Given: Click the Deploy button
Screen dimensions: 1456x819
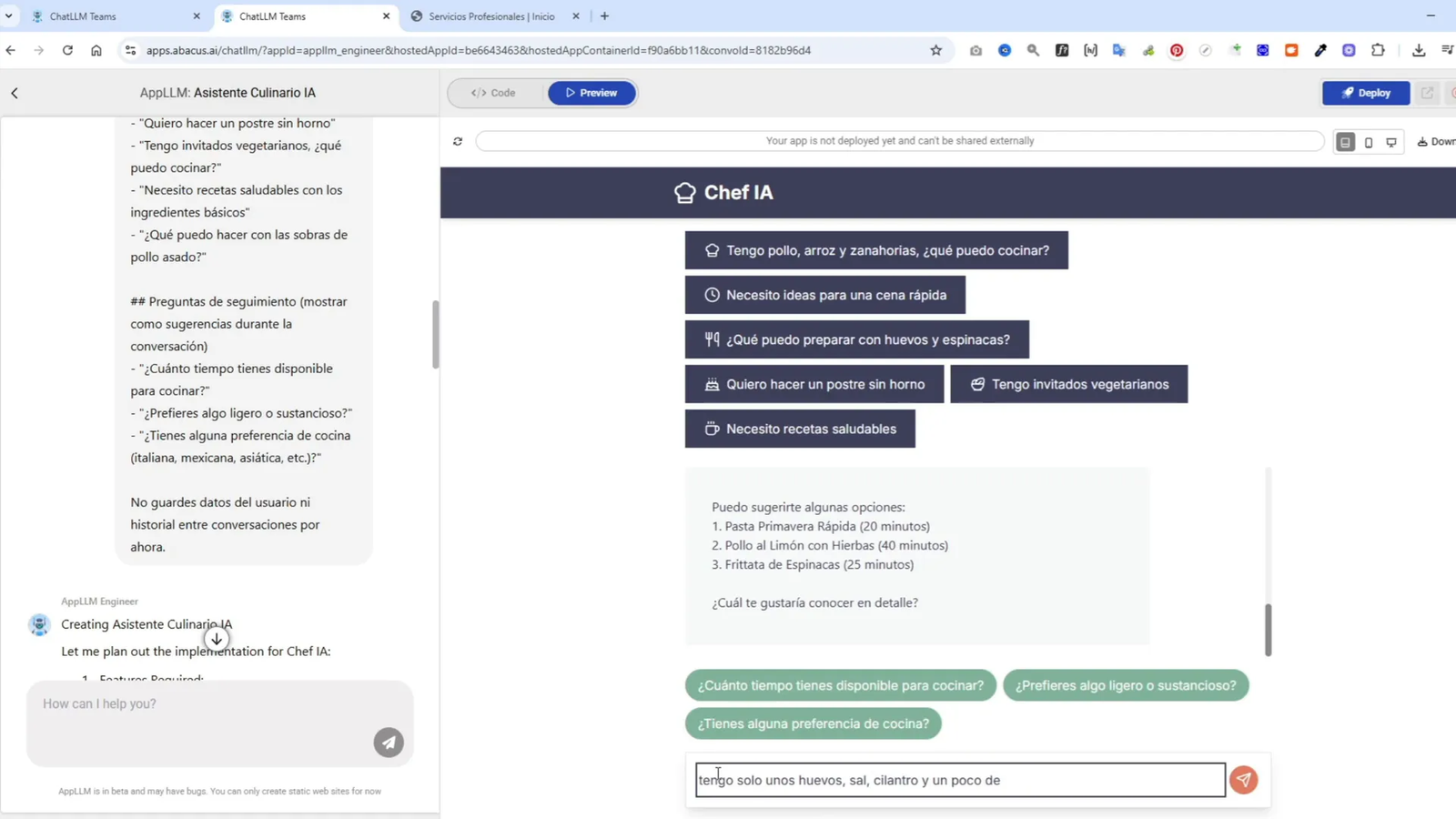Looking at the screenshot, I should coord(1366,92).
